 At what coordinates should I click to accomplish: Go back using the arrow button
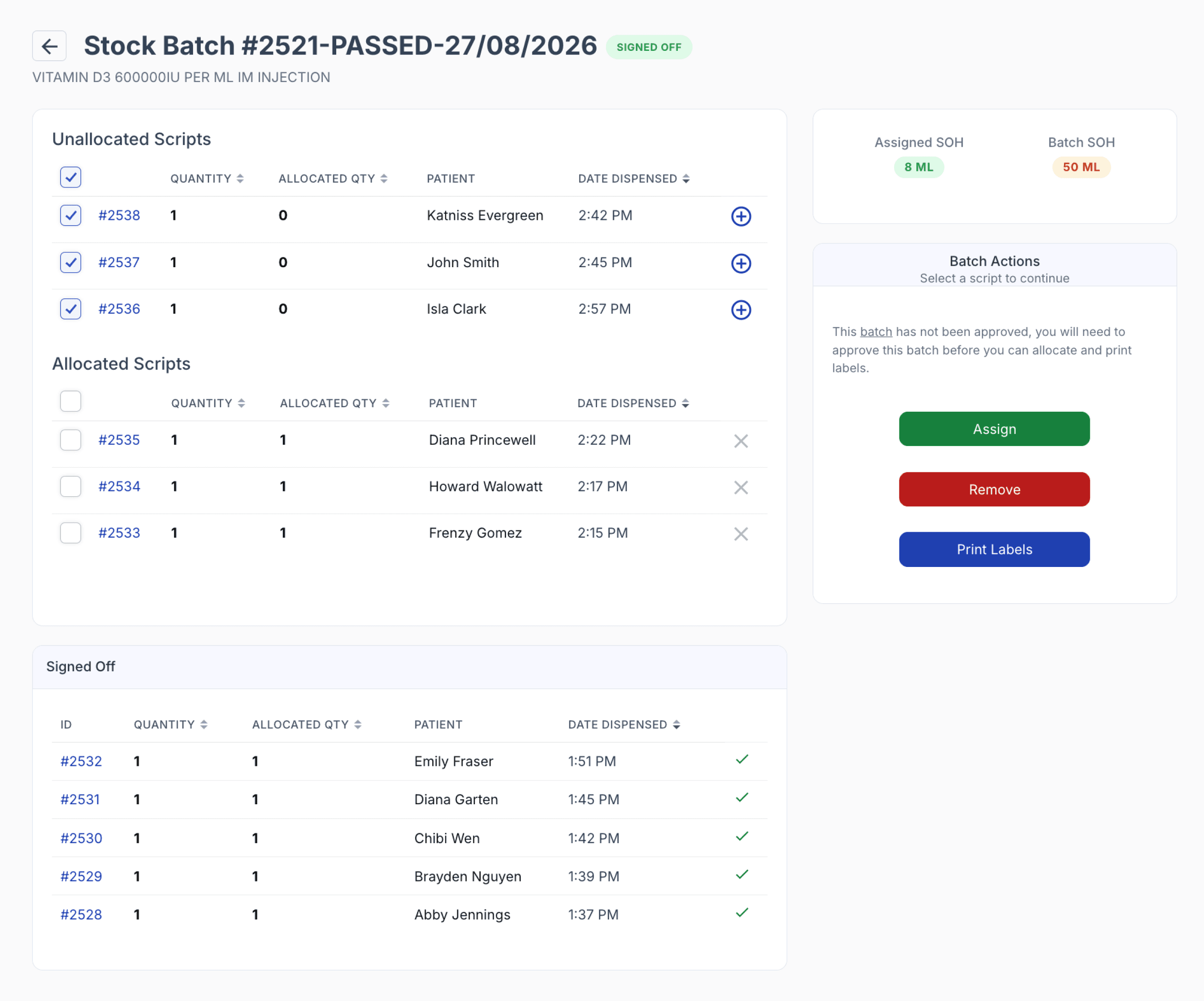click(x=49, y=46)
